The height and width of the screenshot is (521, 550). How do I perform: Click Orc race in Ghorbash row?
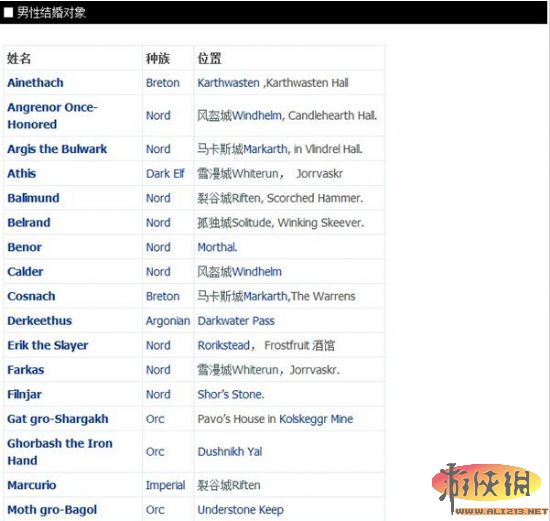[155, 452]
